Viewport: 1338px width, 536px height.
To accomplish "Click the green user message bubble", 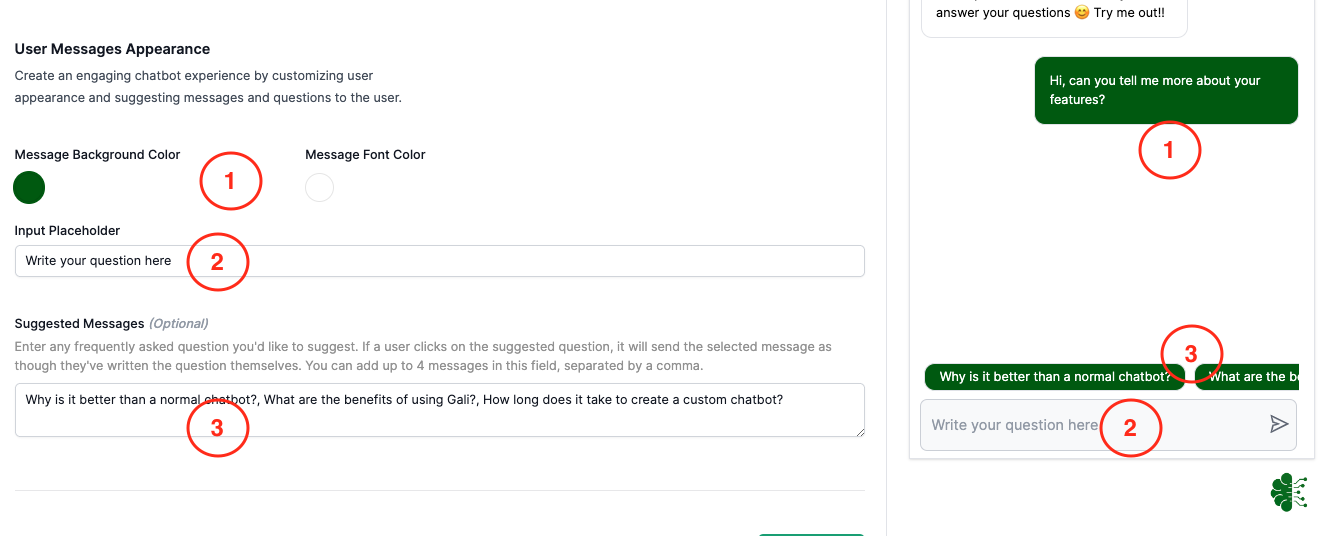I will coord(1166,90).
